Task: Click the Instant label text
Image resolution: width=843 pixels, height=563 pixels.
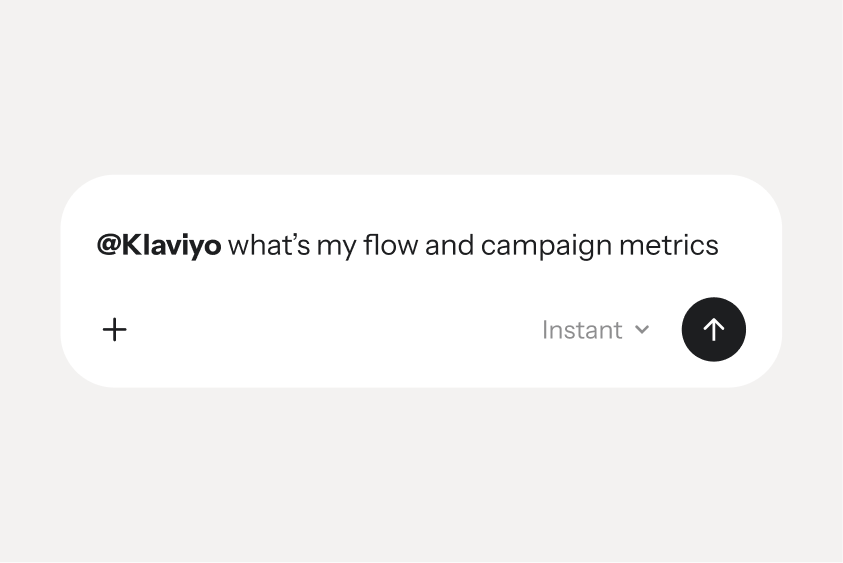Action: [x=582, y=330]
